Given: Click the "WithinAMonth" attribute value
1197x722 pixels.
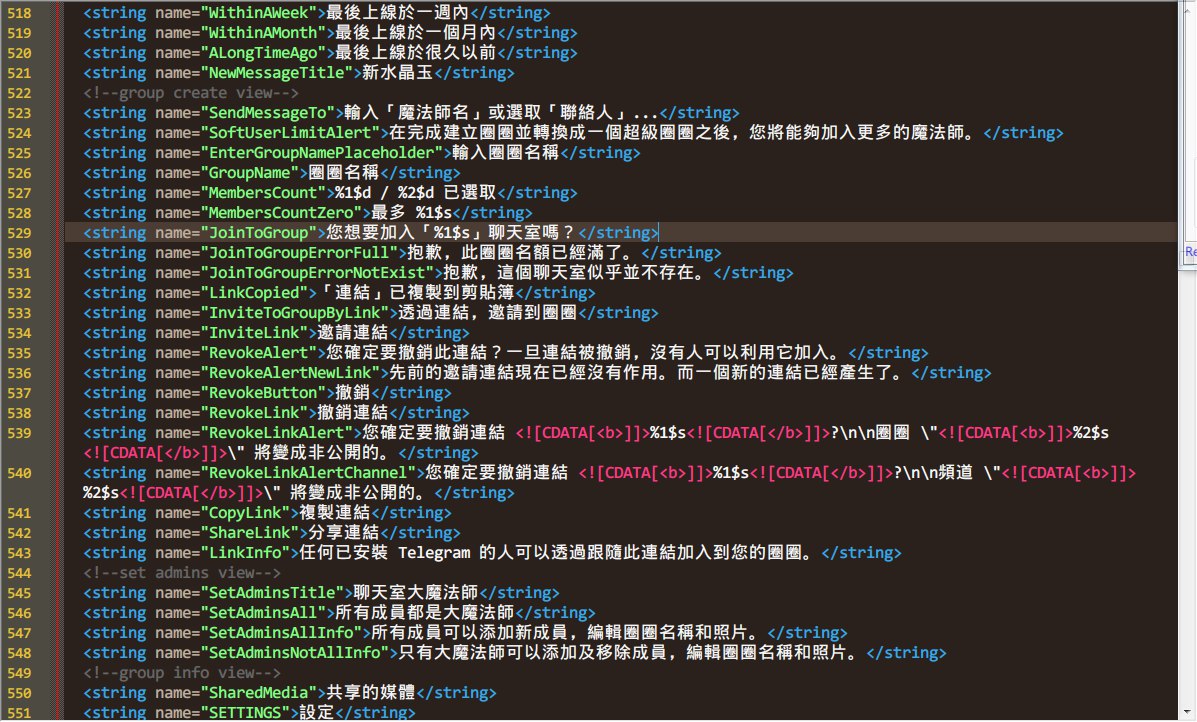Looking at the screenshot, I should pyautogui.click(x=263, y=33).
